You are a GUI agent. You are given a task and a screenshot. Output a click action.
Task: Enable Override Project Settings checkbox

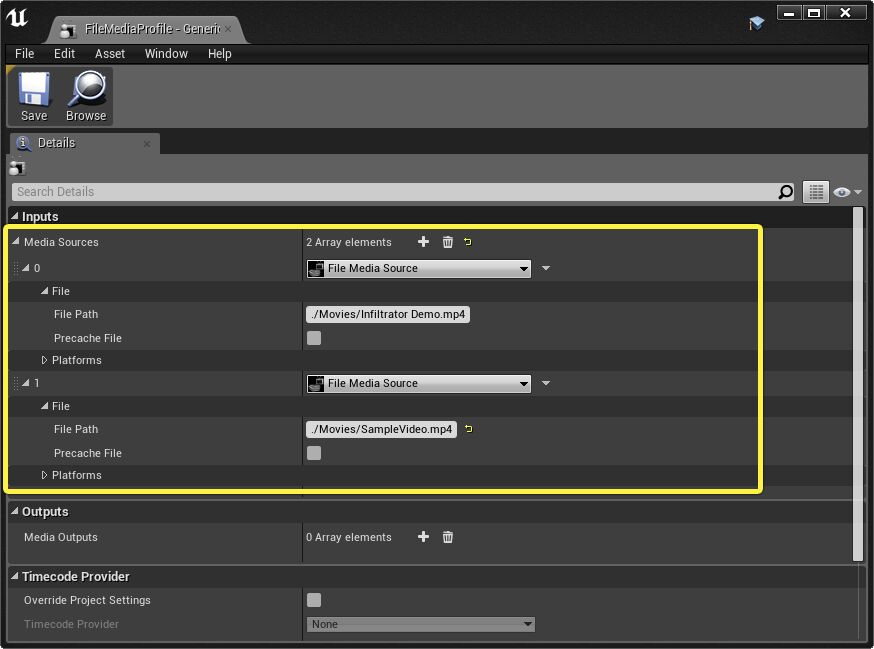314,600
